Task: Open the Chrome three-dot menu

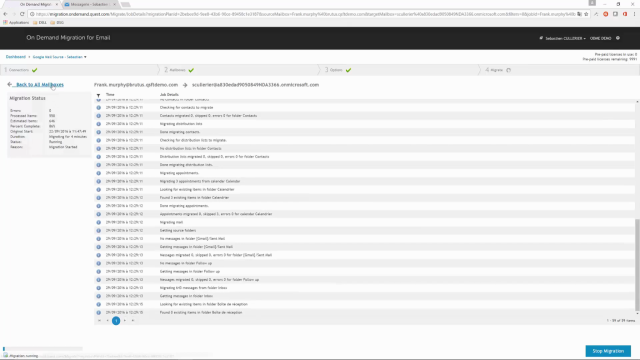Action: click(x=634, y=14)
